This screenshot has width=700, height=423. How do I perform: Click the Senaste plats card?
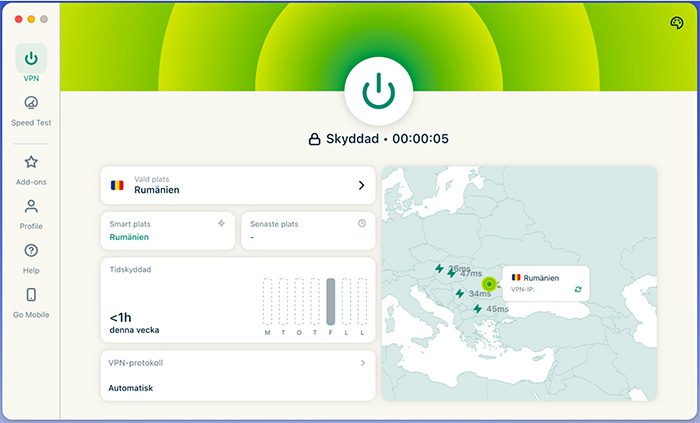point(307,231)
